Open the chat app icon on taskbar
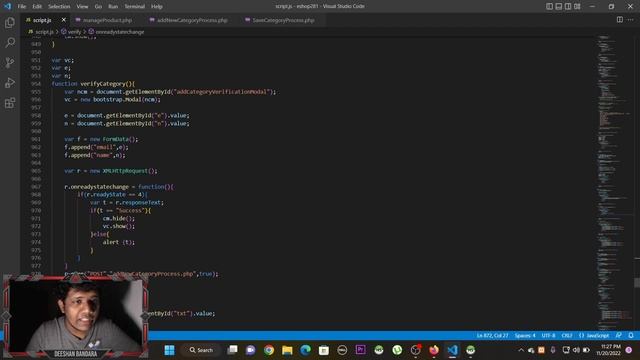640x360 pixels. coord(250,350)
